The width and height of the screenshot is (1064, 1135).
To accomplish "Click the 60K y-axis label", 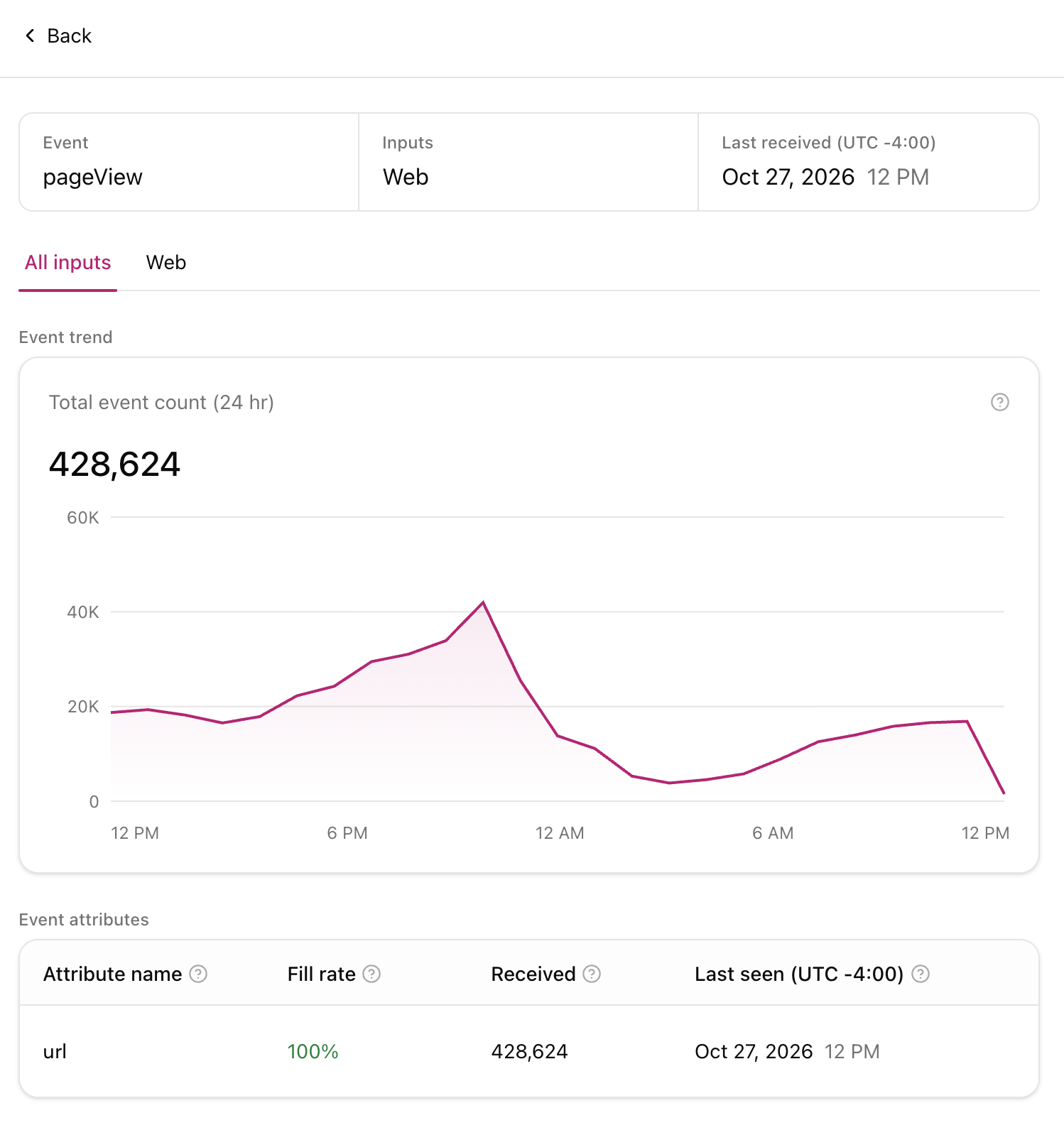I will 83,518.
